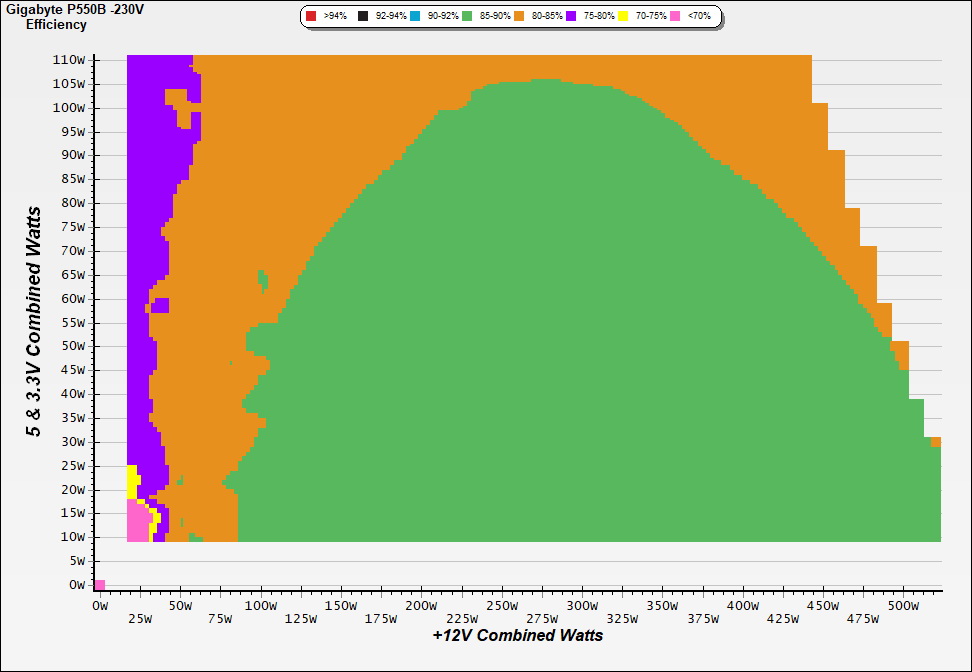Click the 500w label on horizontal axis
This screenshot has height=672, width=972.
[903, 605]
